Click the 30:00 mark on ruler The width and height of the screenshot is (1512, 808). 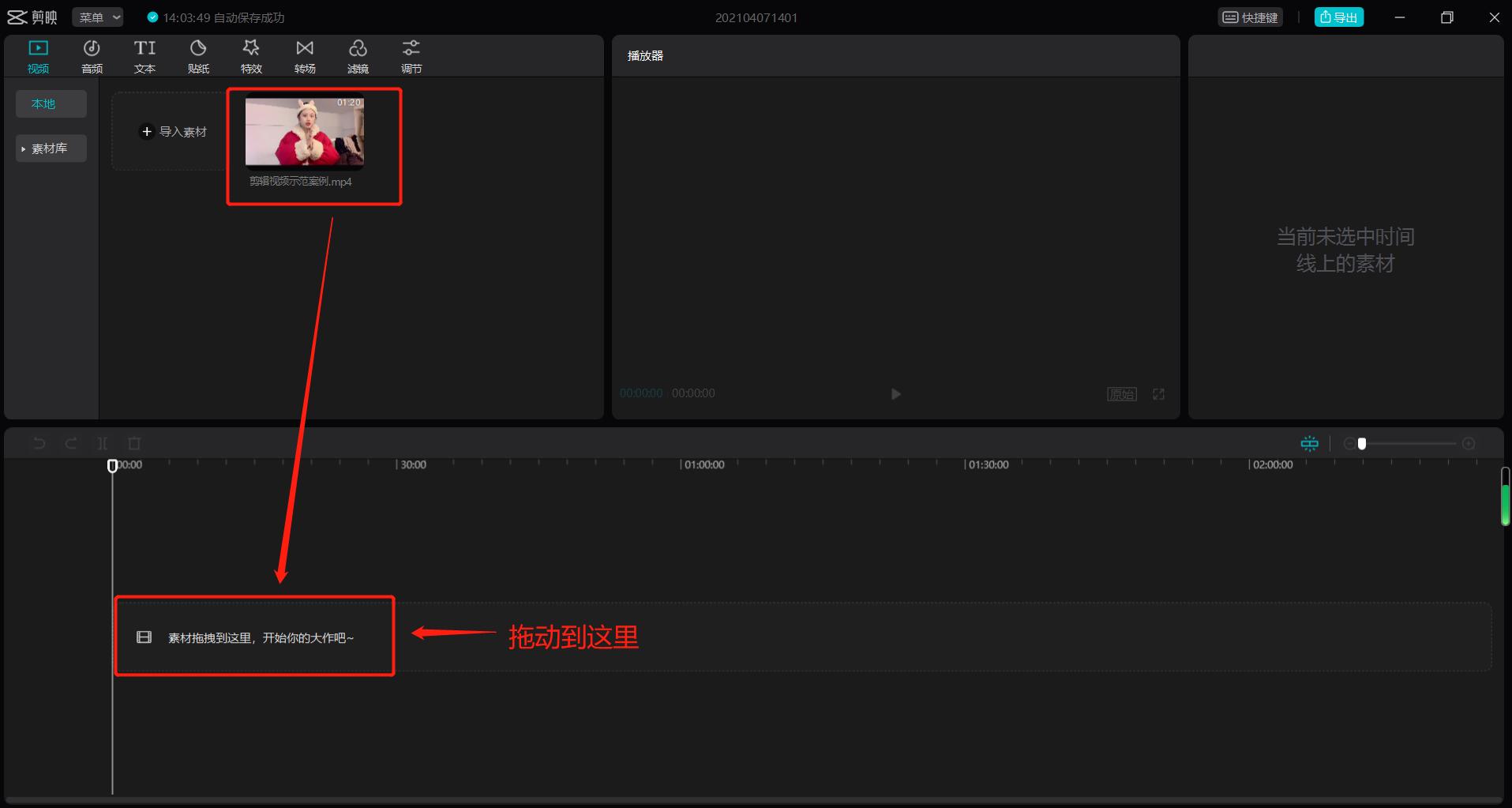(x=413, y=464)
